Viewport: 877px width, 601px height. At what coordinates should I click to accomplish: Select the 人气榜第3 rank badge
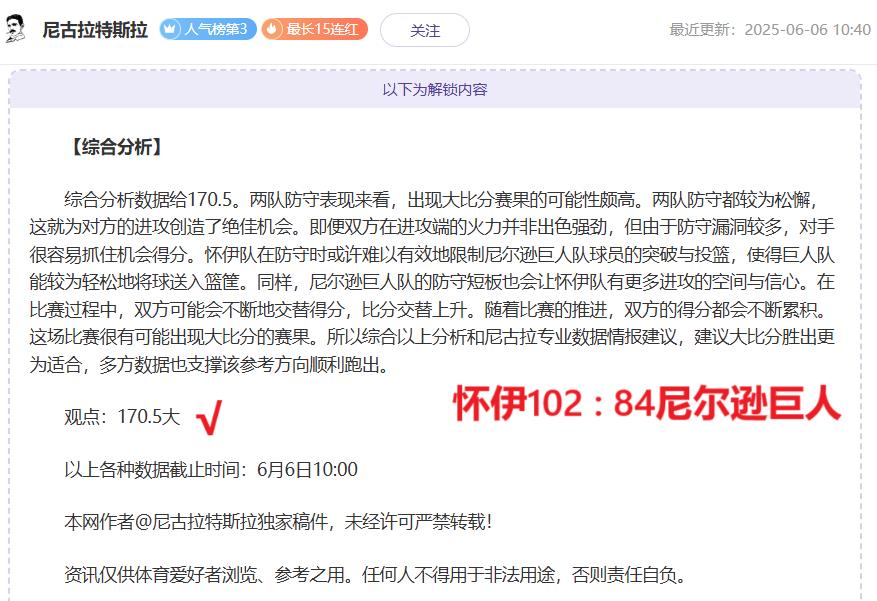tap(208, 29)
